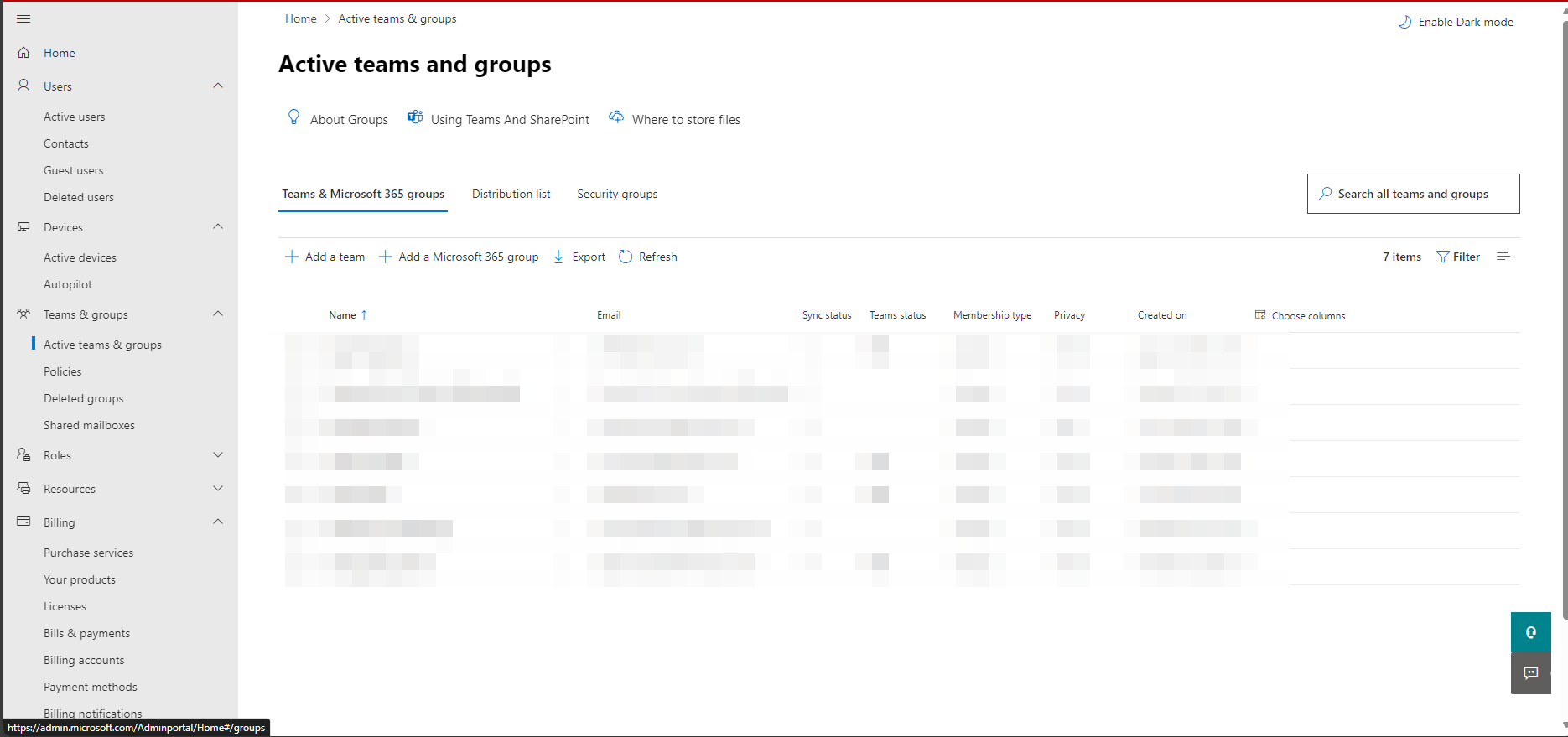This screenshot has height=737, width=1568.
Task: Open Payment methods in sidebar
Action: 91,687
